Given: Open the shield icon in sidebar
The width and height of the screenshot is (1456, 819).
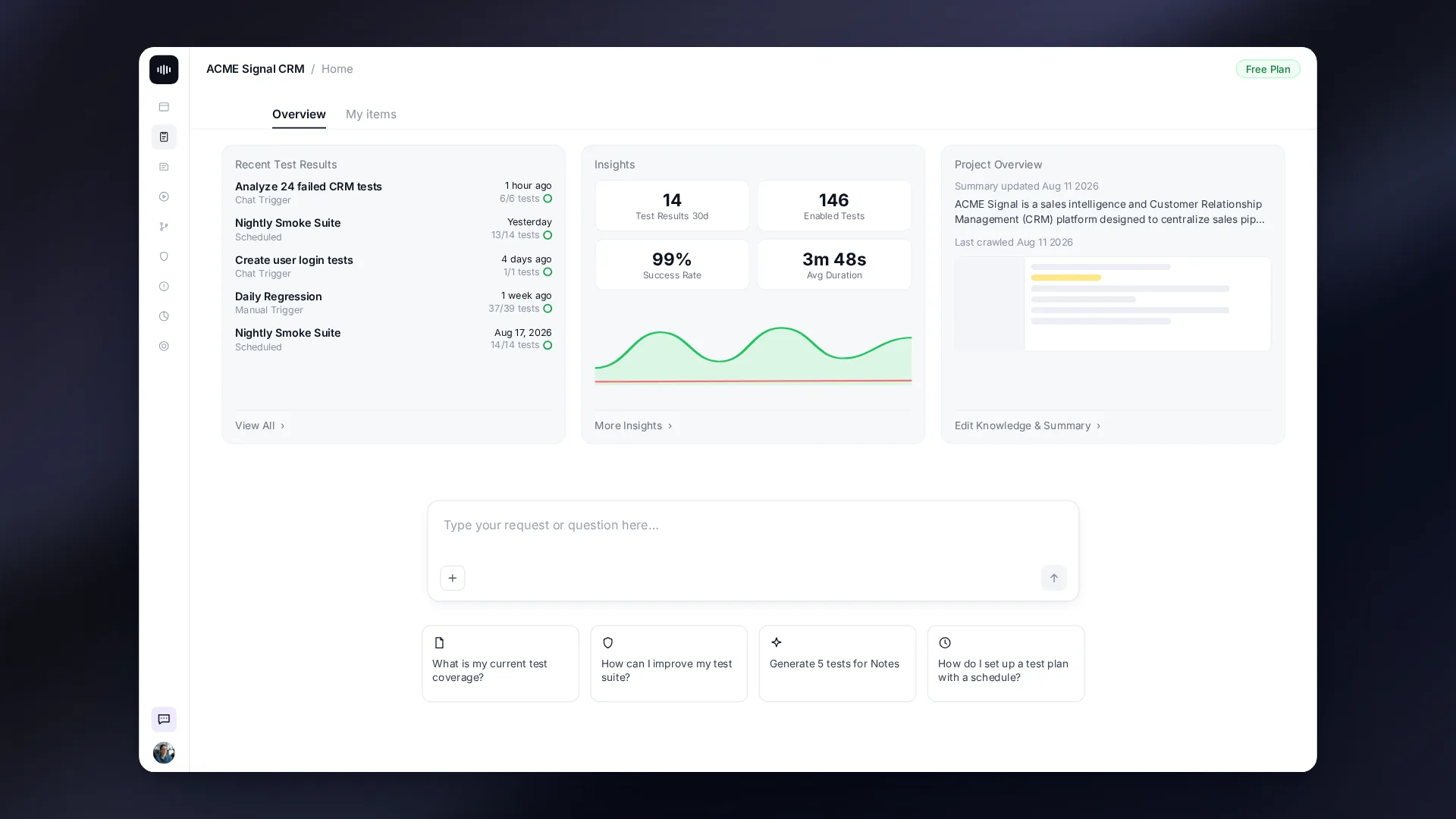Looking at the screenshot, I should click(x=164, y=257).
